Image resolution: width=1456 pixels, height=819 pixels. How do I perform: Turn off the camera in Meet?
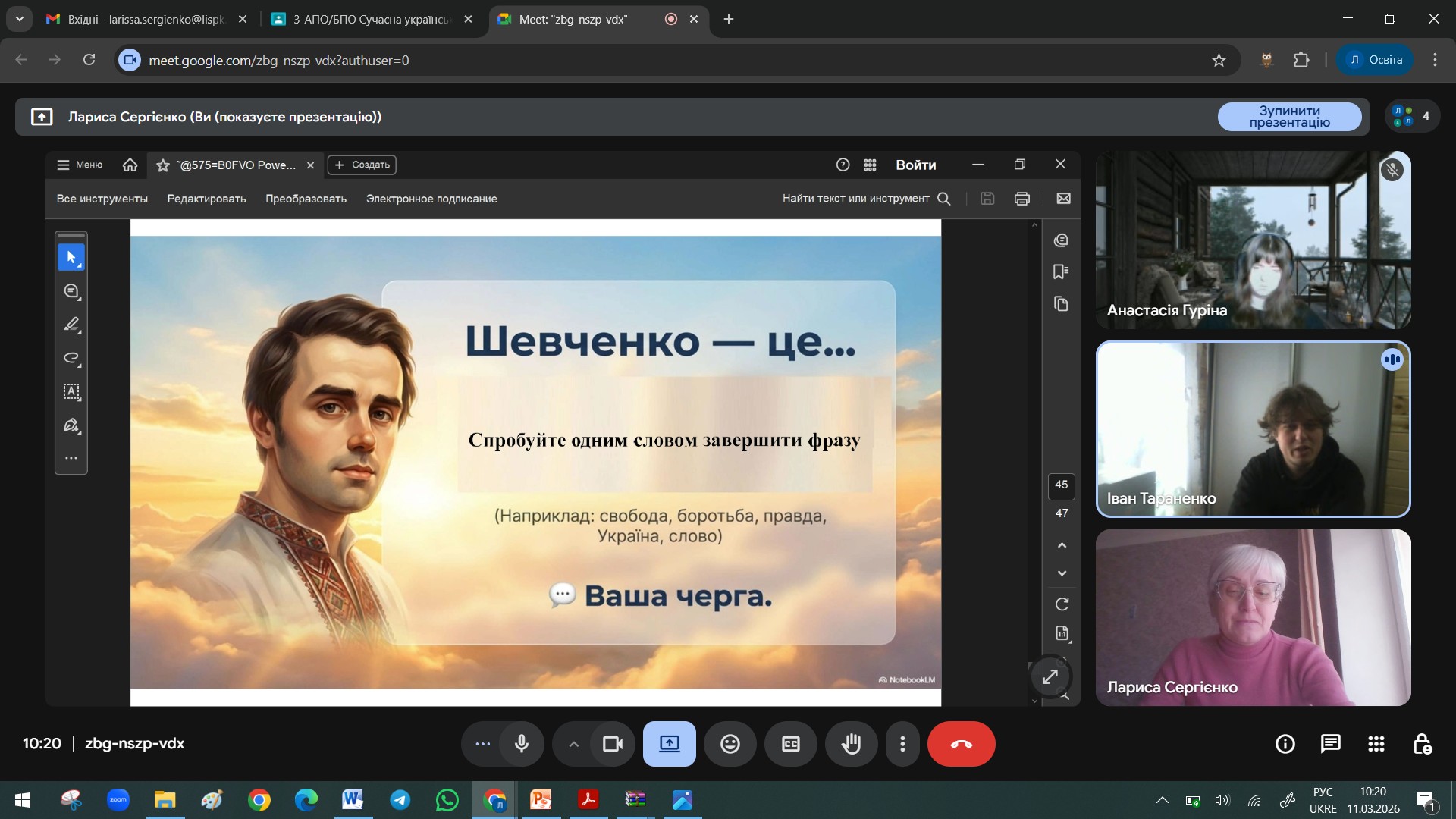coord(612,744)
